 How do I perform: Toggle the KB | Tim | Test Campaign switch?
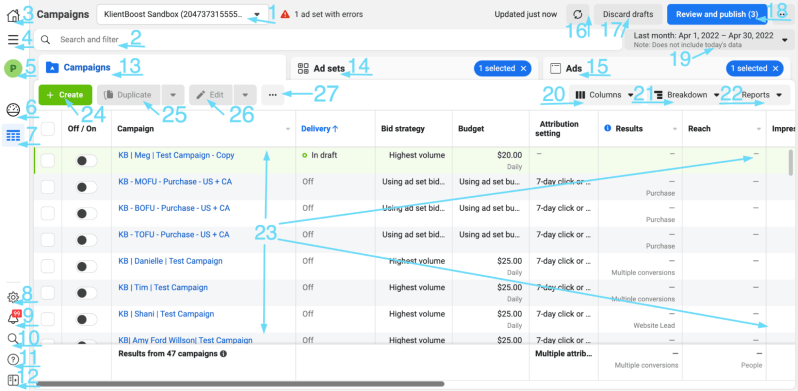pos(87,293)
